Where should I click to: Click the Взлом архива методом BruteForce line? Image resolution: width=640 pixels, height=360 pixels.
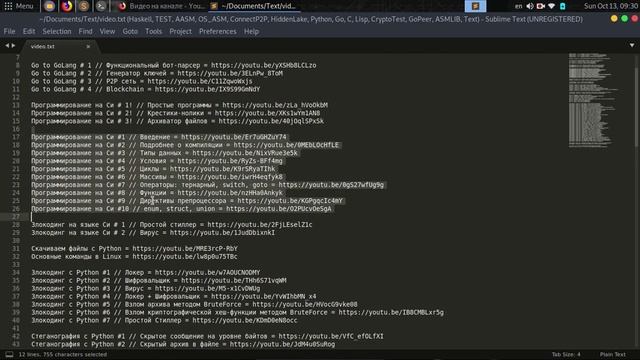(194, 304)
